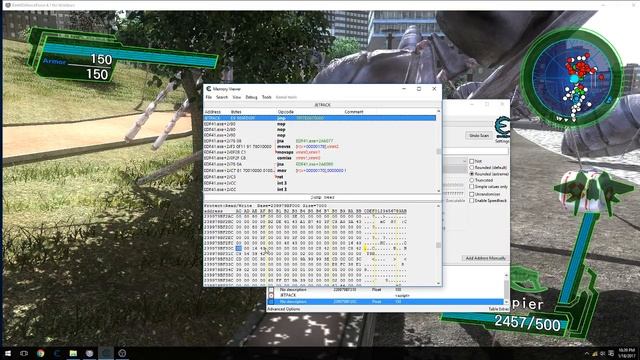Open the File menu in Memory Viewer
Viewport: 640px width, 360px height.
point(209,97)
